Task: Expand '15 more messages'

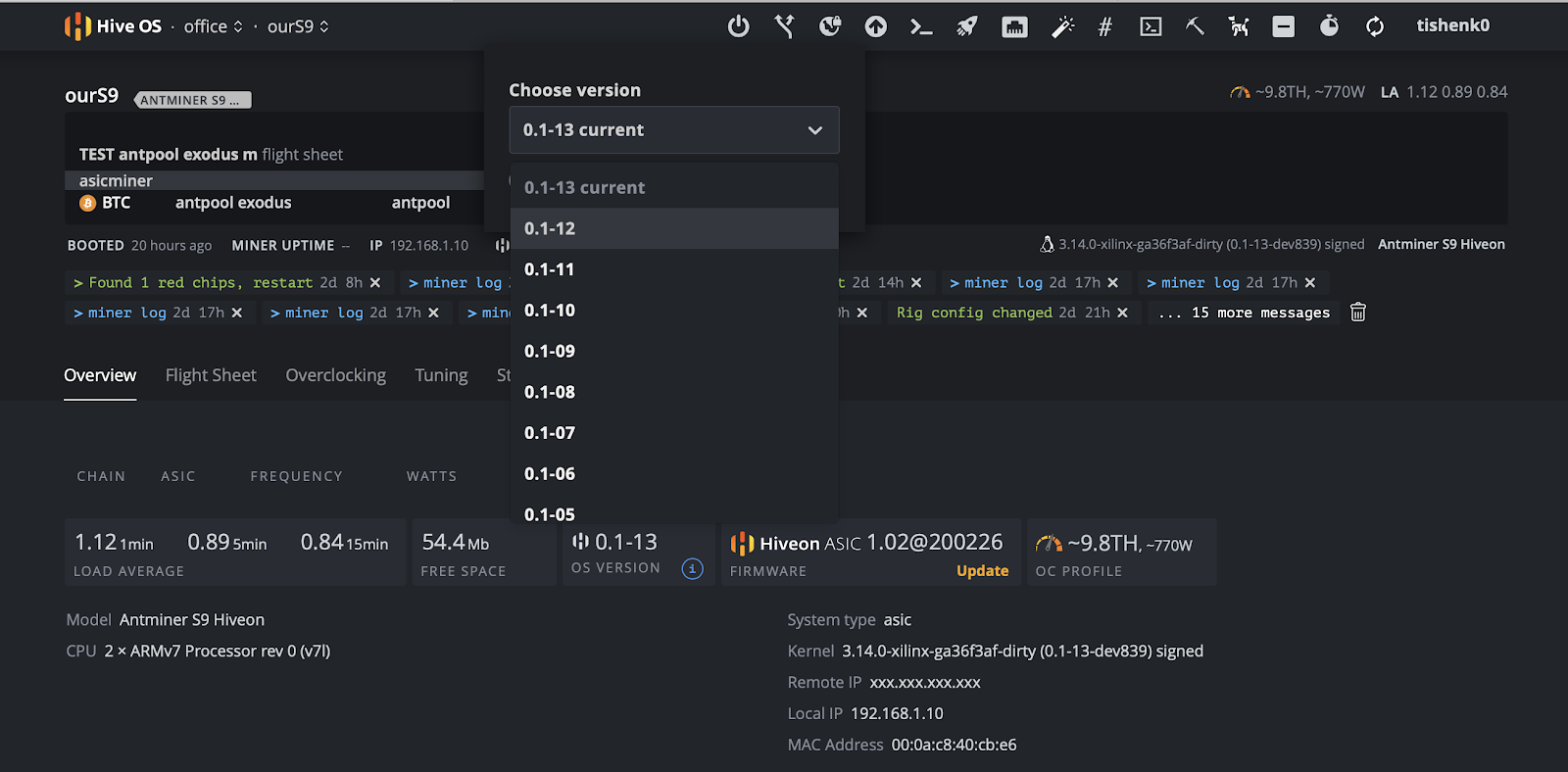Action: (1243, 313)
